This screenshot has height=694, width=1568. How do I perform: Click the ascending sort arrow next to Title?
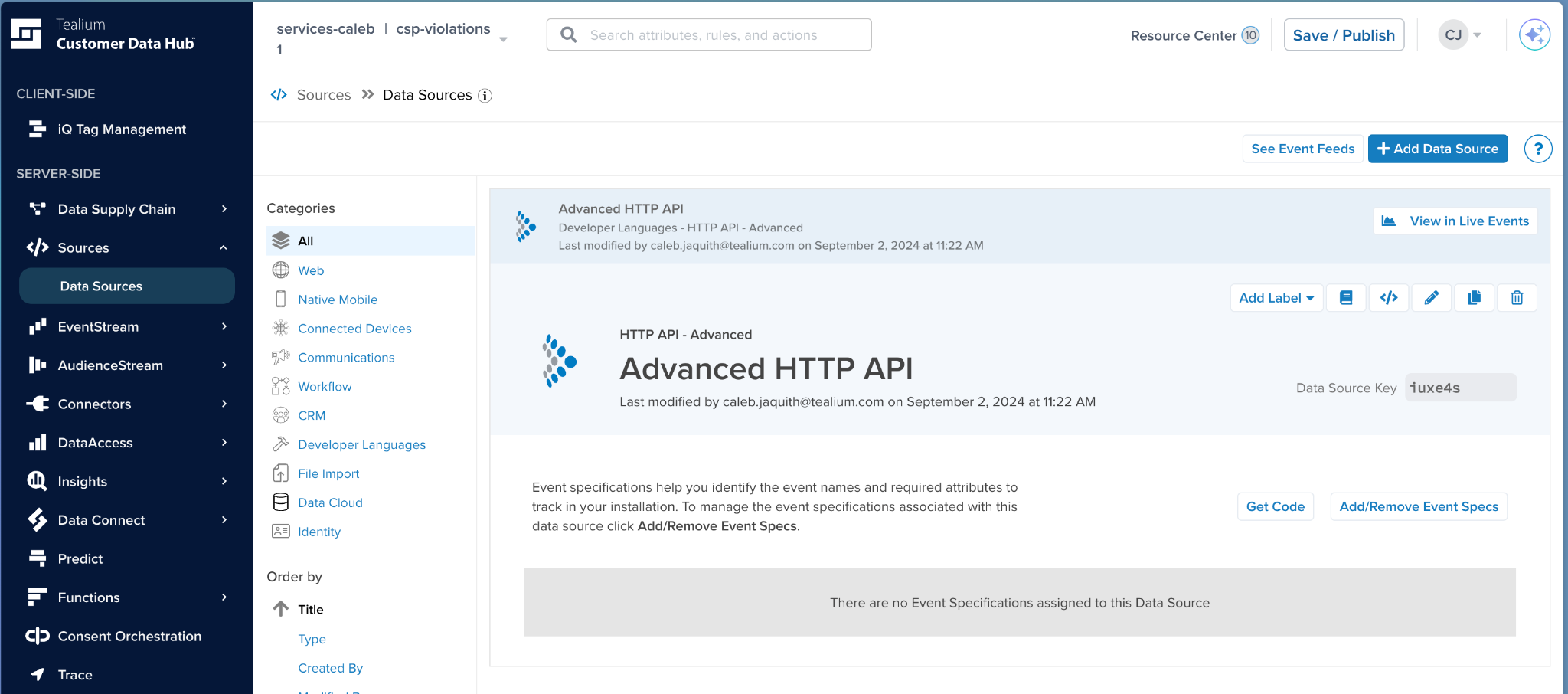281,609
